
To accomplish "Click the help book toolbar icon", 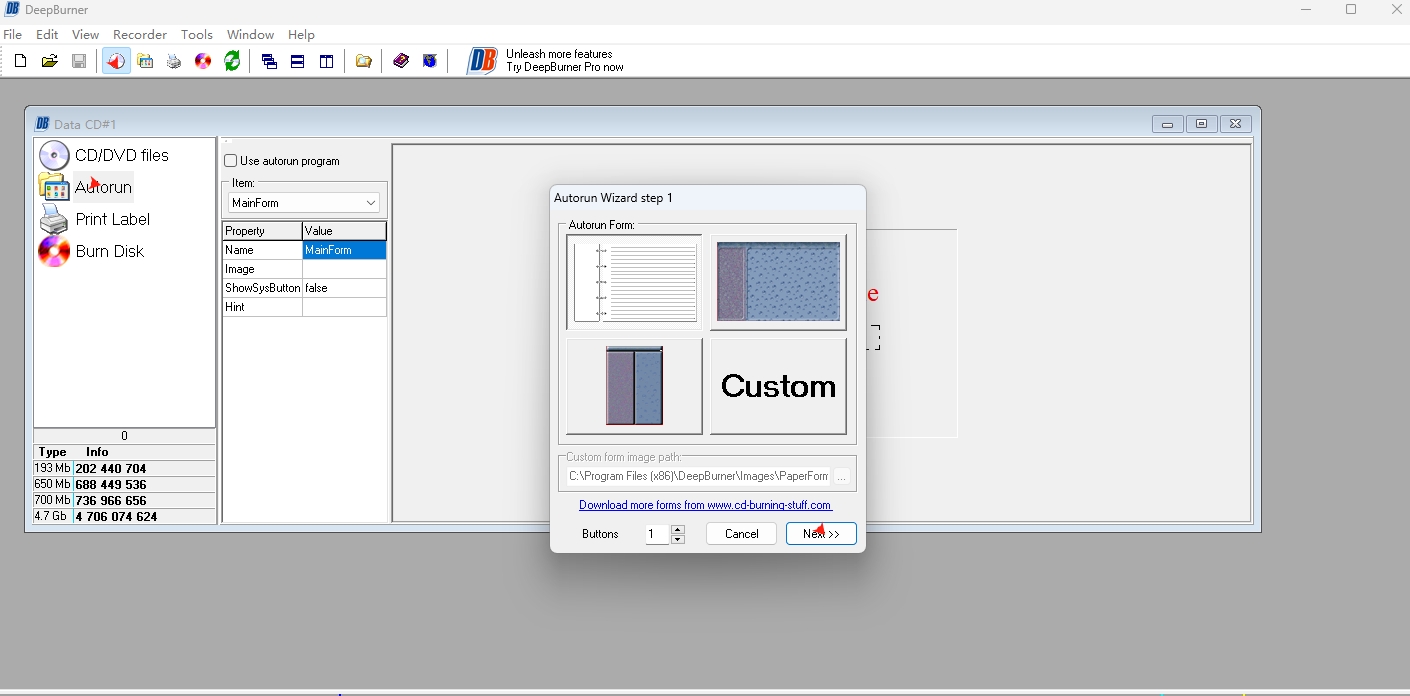I will pos(401,62).
